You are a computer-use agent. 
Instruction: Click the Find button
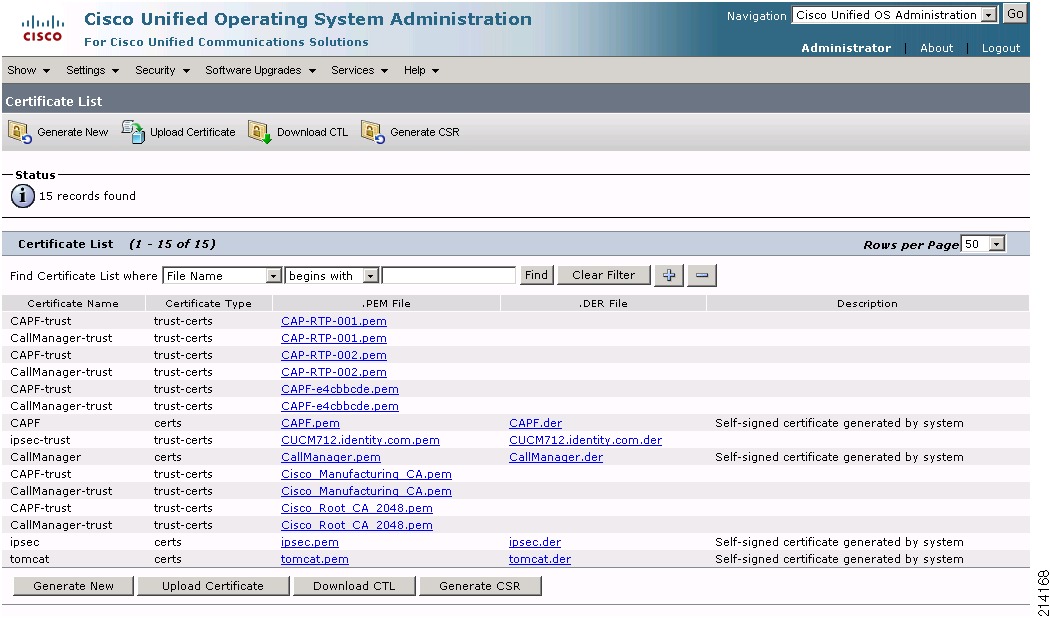536,275
